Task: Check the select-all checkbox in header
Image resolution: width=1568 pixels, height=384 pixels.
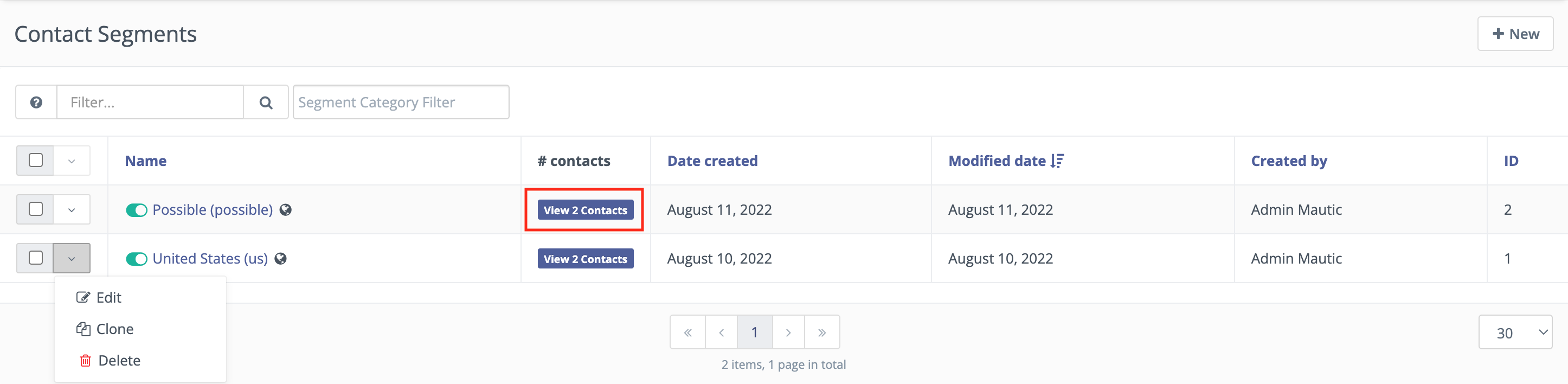Action: (36, 160)
